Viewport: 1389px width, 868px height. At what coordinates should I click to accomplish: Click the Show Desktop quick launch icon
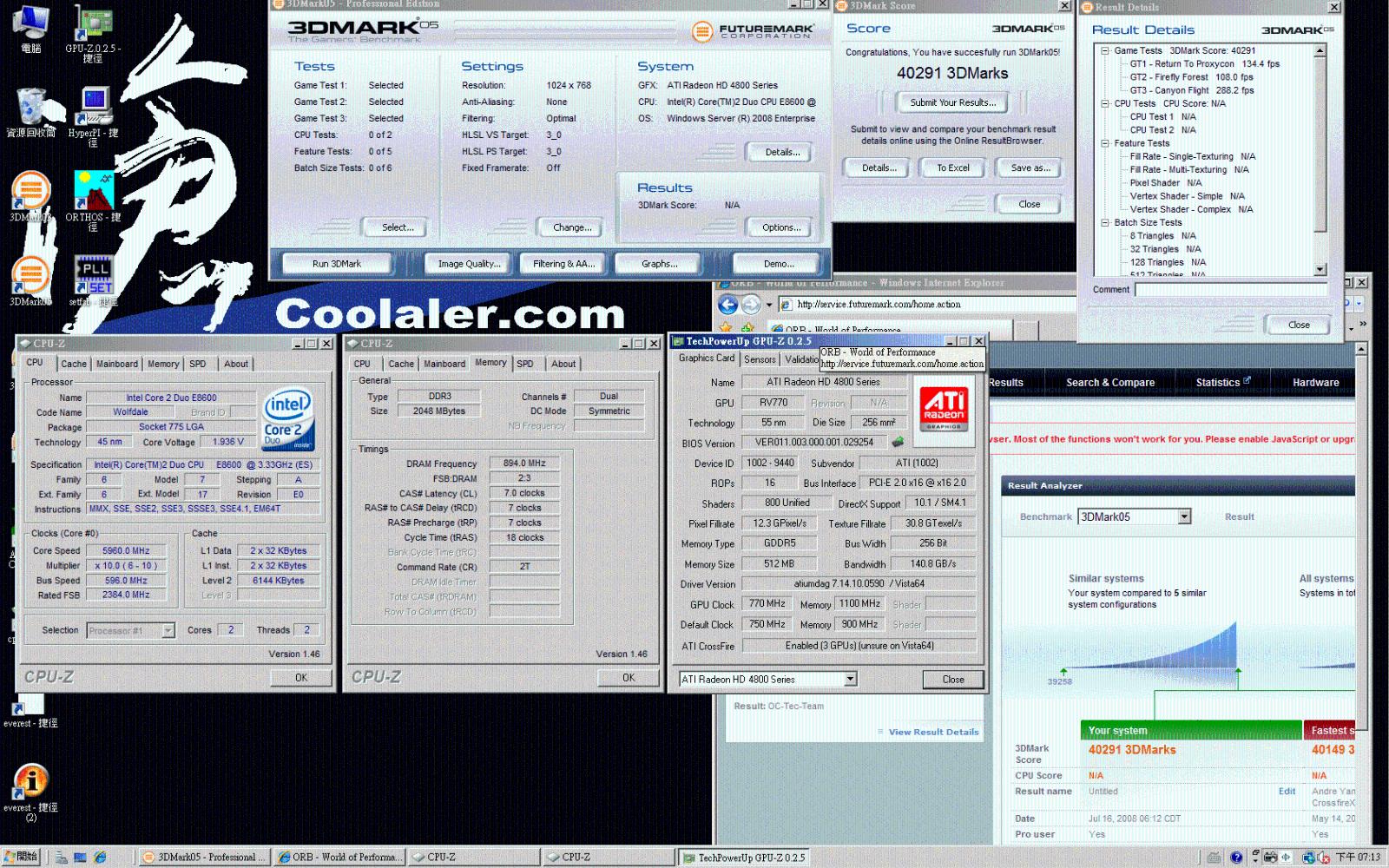[x=80, y=857]
